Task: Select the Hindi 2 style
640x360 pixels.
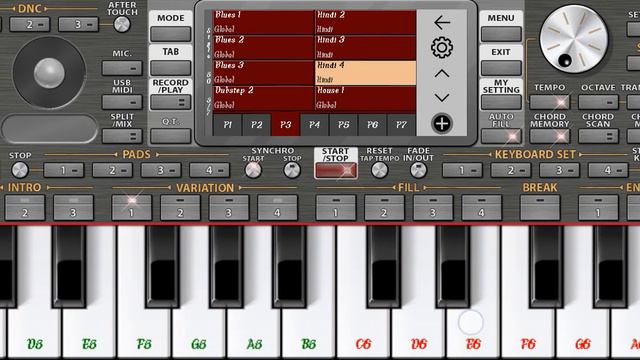Action: tap(365, 22)
